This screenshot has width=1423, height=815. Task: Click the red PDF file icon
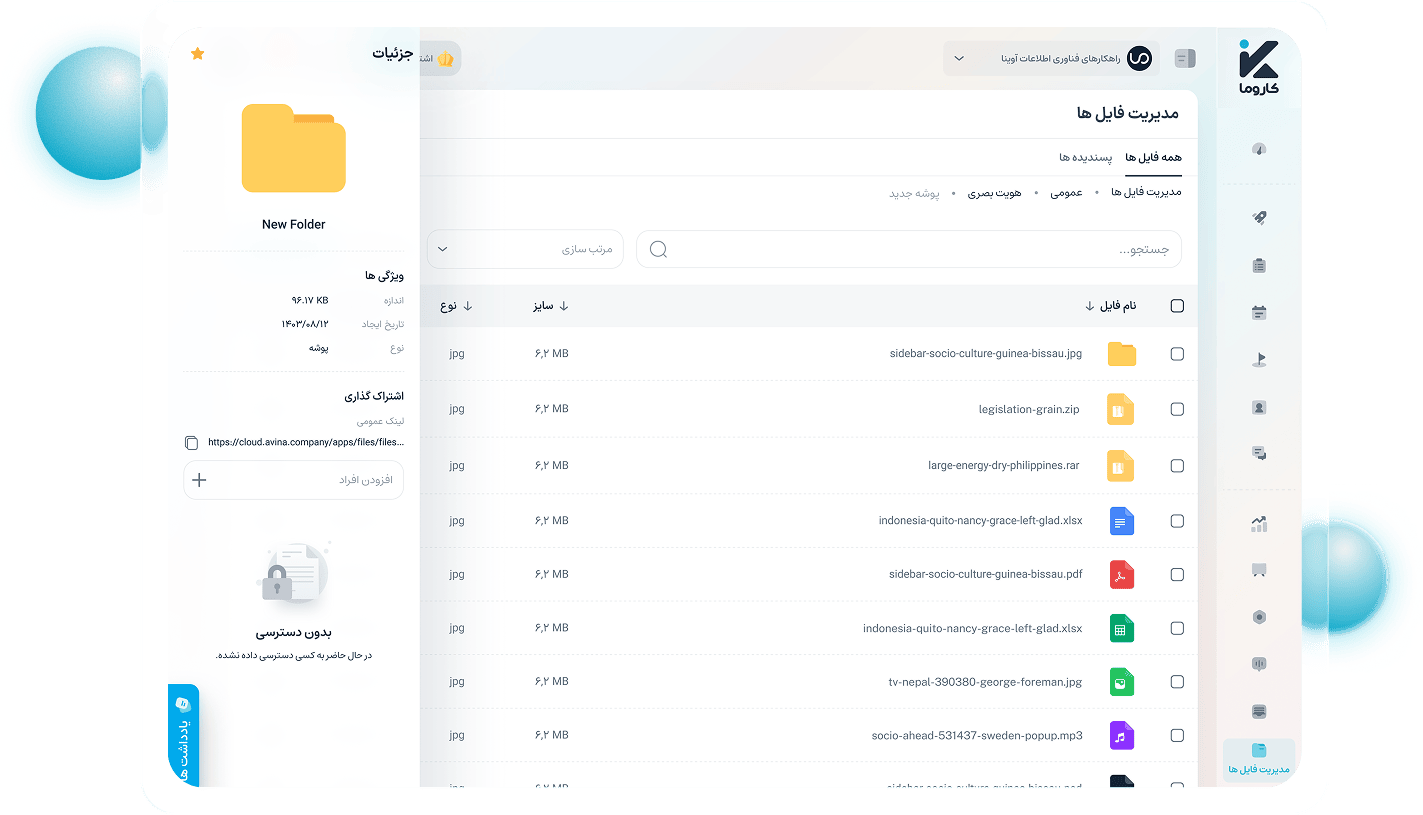(x=1121, y=575)
